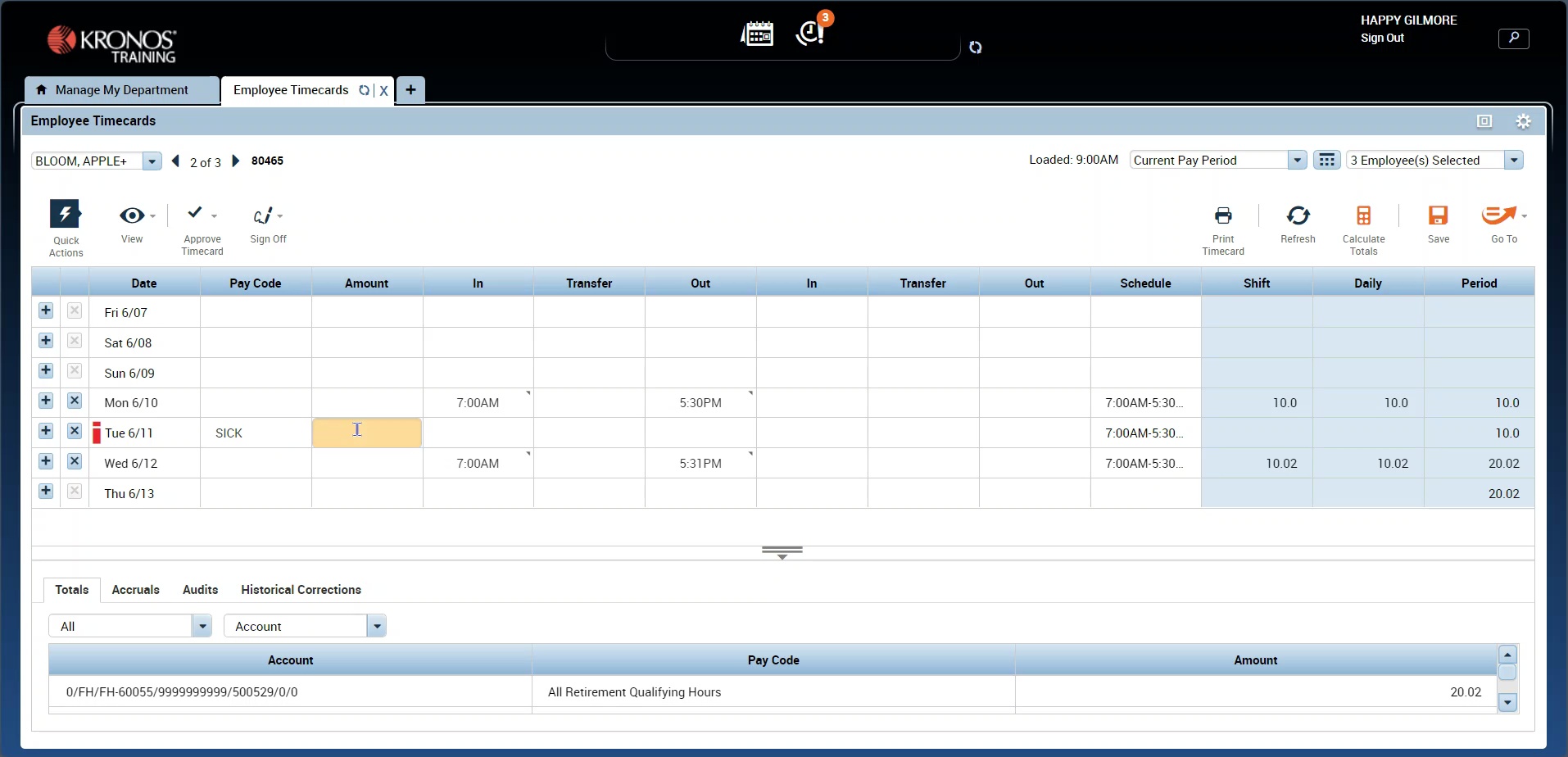Open the View eye icon menu
The width and height of the screenshot is (1568, 757).
pyautogui.click(x=132, y=215)
